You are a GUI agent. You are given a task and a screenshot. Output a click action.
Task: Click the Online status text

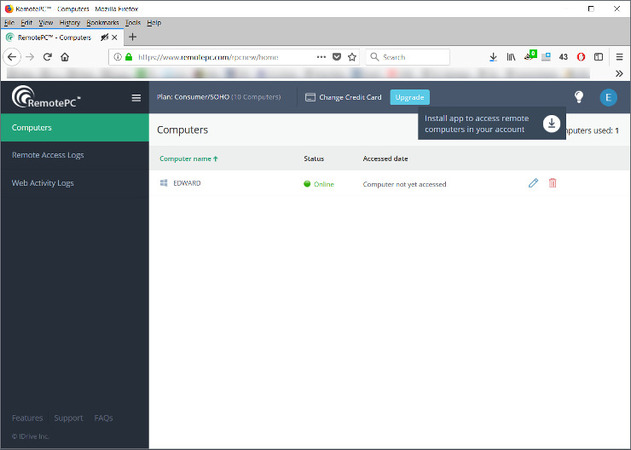324,184
